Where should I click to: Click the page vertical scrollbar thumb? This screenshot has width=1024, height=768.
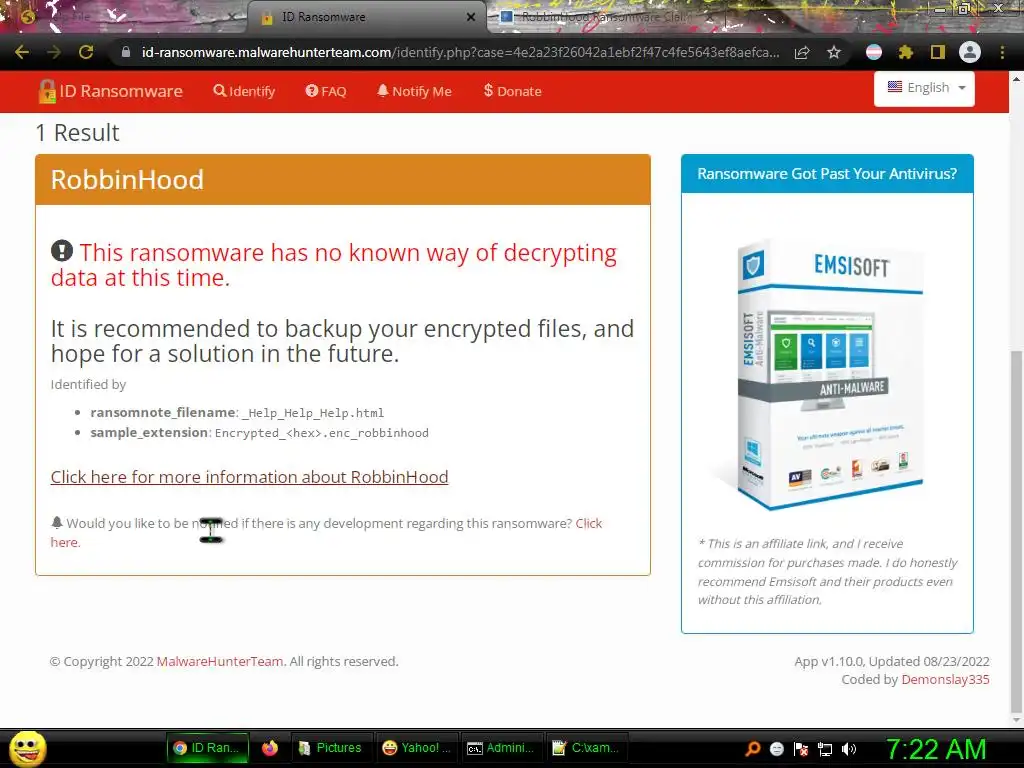click(x=1016, y=532)
